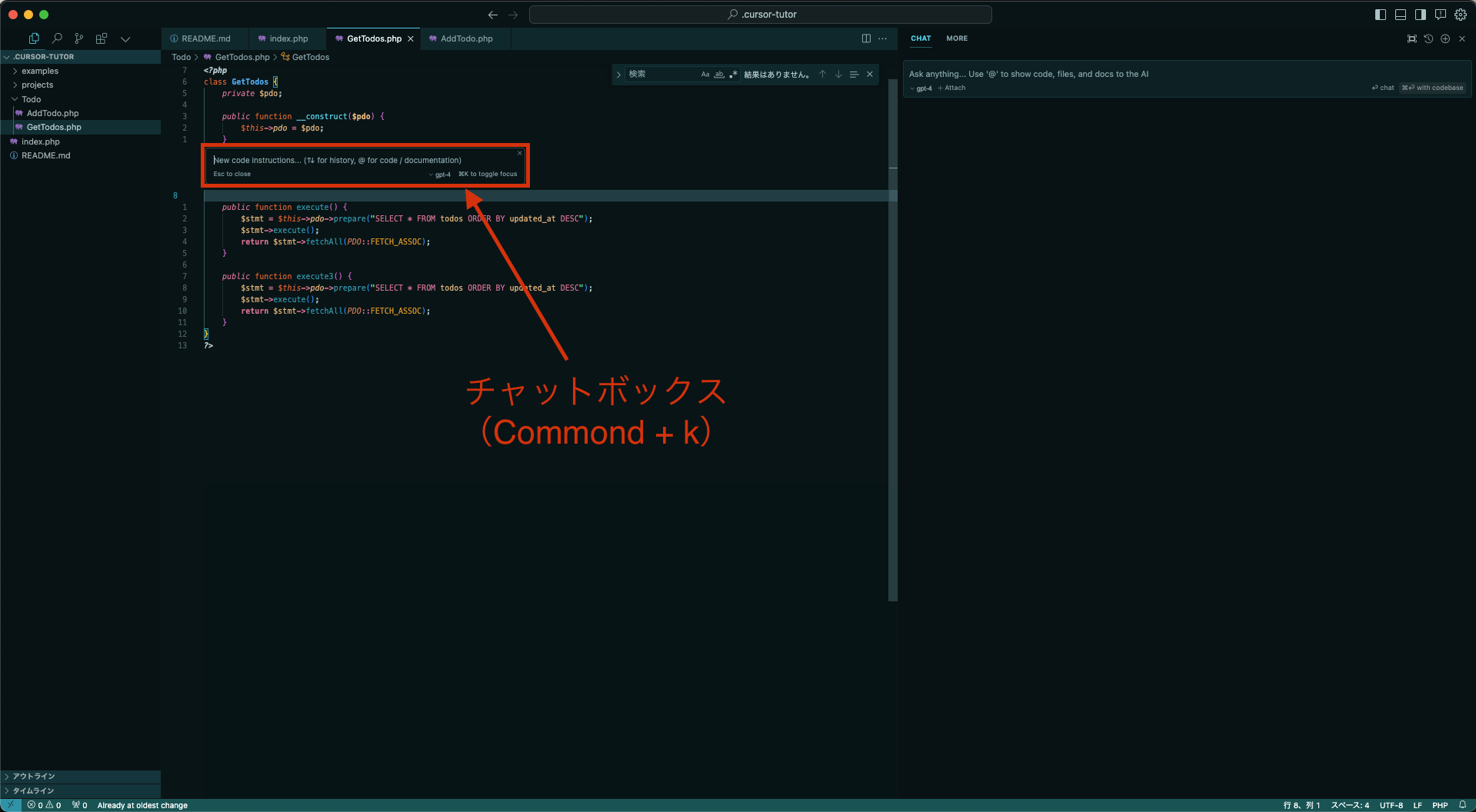
Task: Toggle the secondary sidebar icon
Action: 1421,15
